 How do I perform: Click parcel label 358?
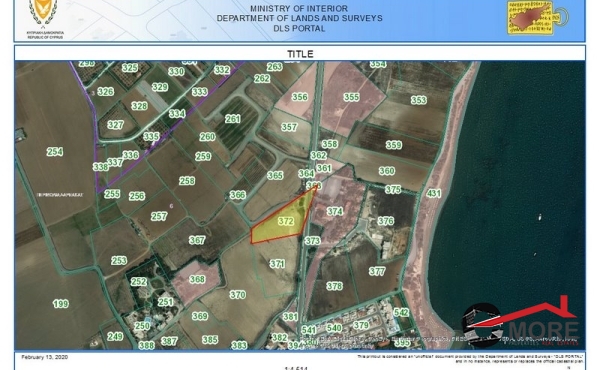(x=329, y=144)
